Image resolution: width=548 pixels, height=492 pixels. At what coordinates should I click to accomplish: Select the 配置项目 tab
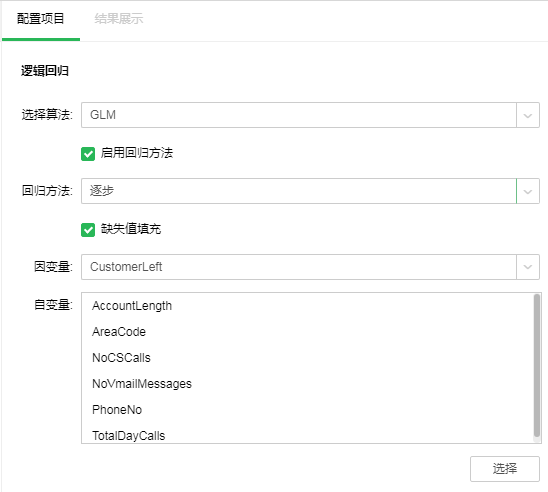pos(41,19)
